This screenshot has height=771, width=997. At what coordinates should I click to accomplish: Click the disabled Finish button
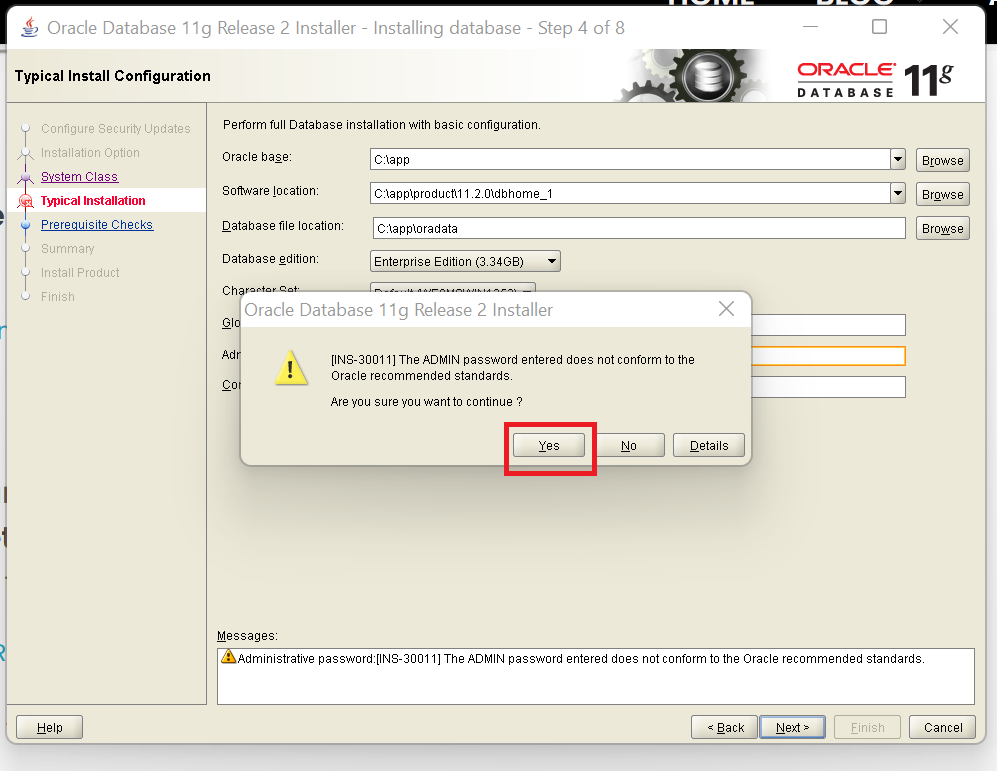[x=867, y=727]
